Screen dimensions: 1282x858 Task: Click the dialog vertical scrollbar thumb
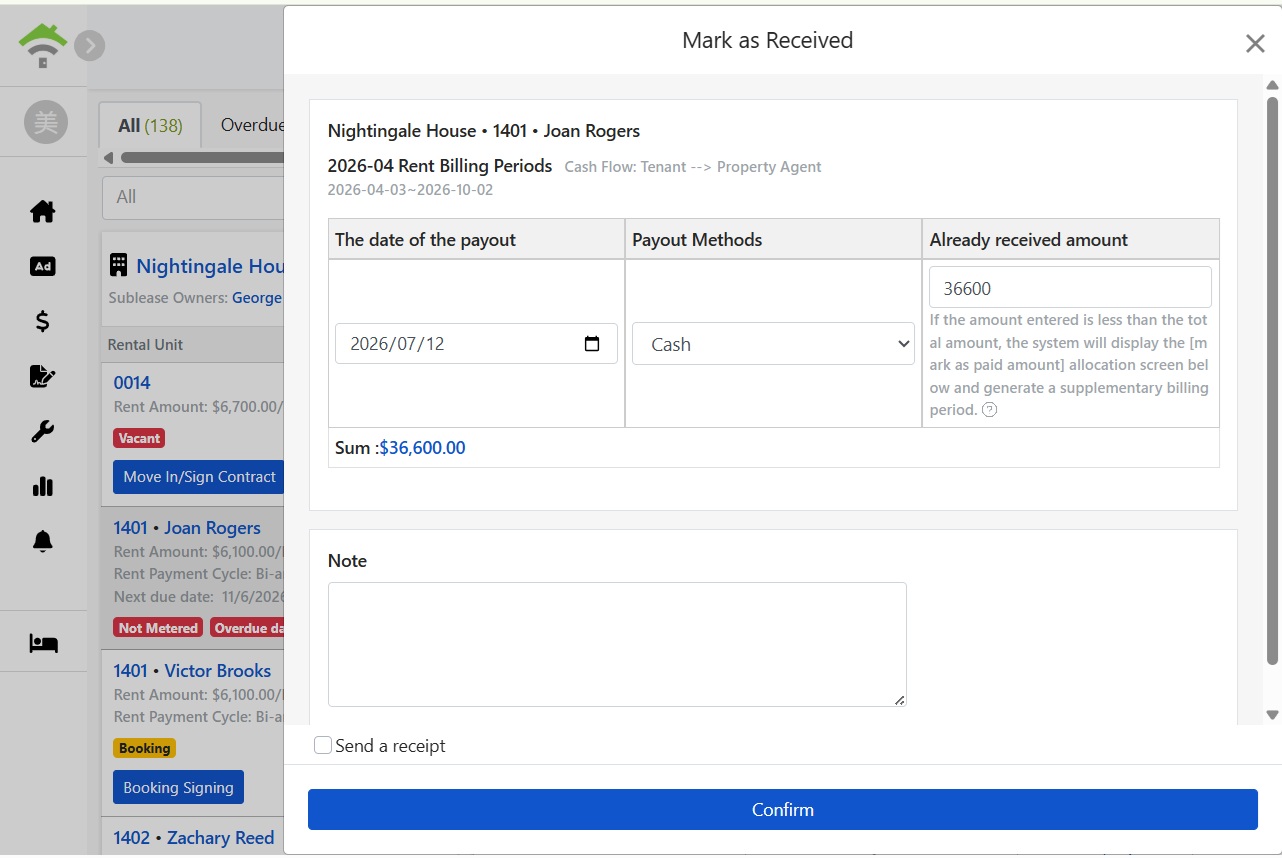tap(1272, 380)
